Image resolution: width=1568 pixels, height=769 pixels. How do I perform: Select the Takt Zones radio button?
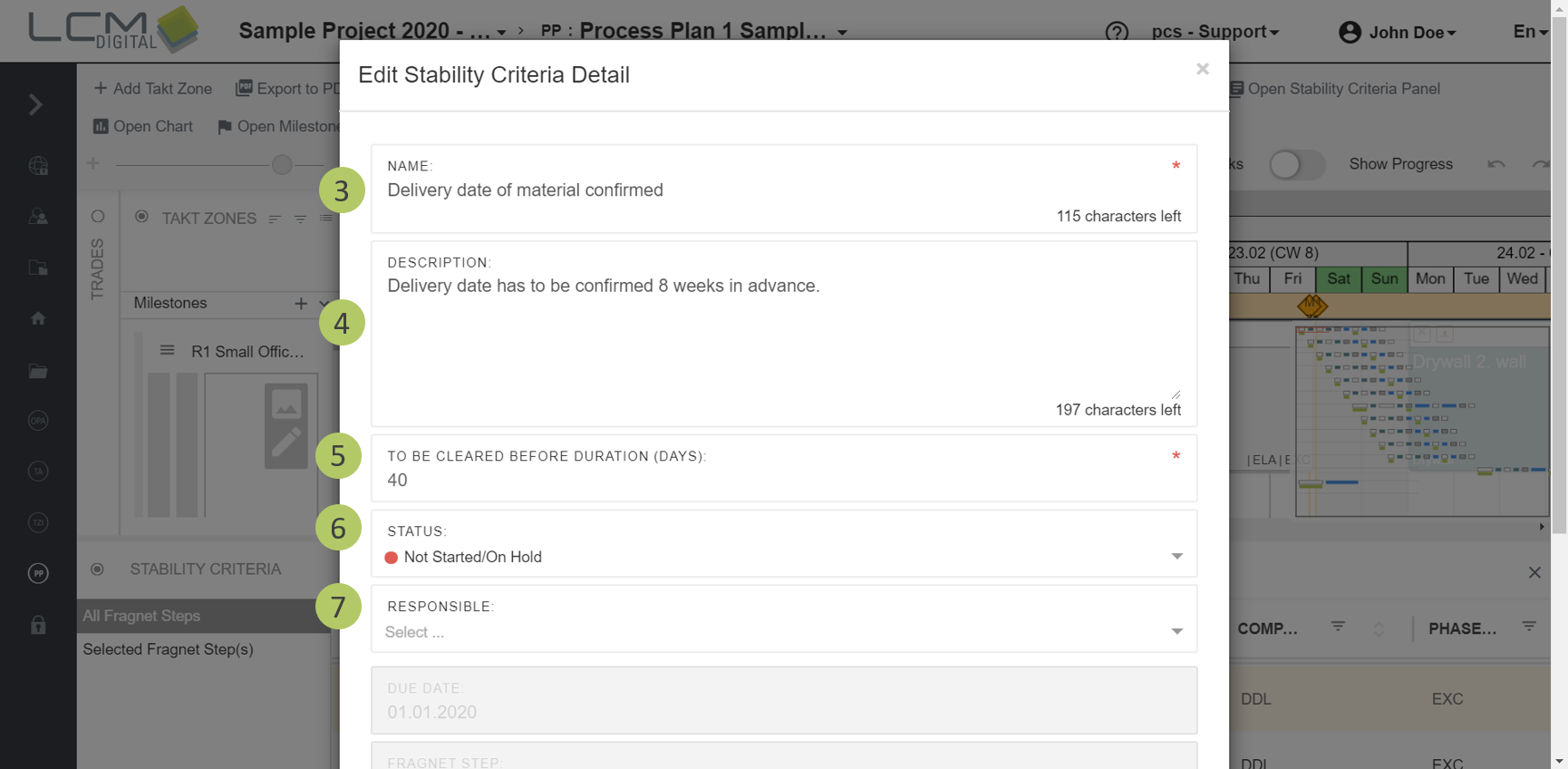(141, 217)
